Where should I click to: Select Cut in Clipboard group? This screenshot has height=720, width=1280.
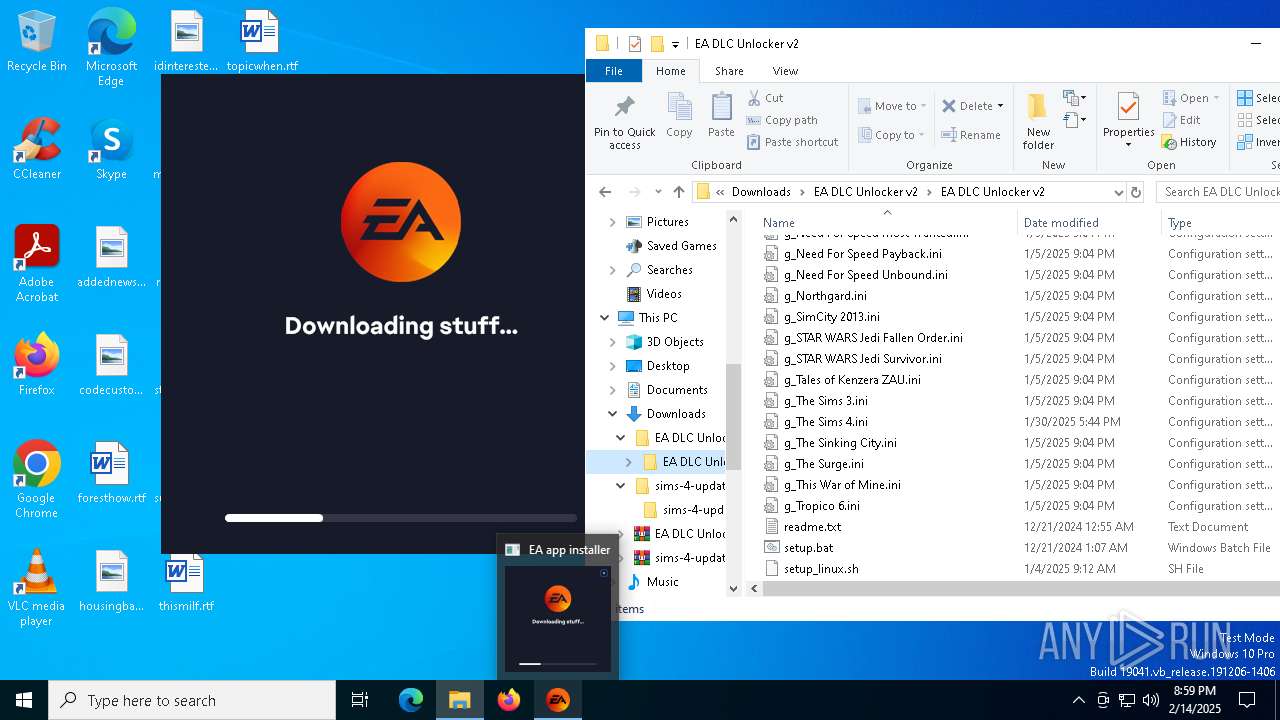click(766, 98)
